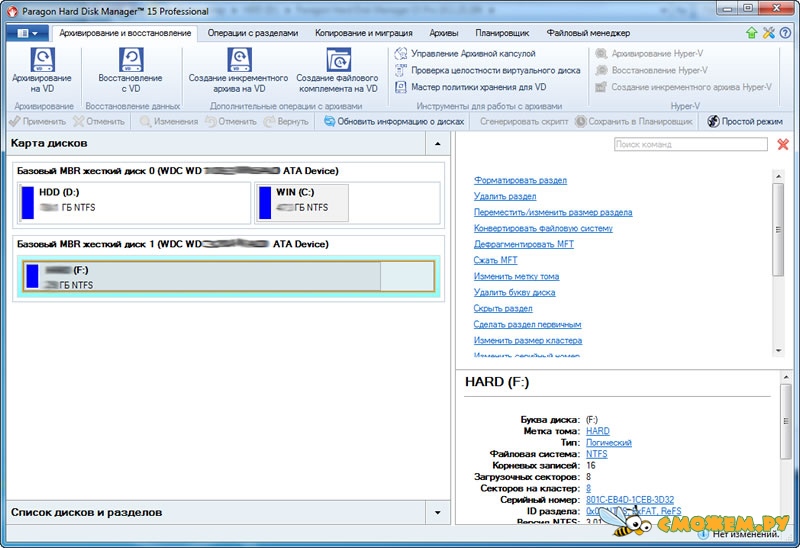Click the Форматировать раздел link
Image resolution: width=800 pixels, height=548 pixels.
(520, 180)
